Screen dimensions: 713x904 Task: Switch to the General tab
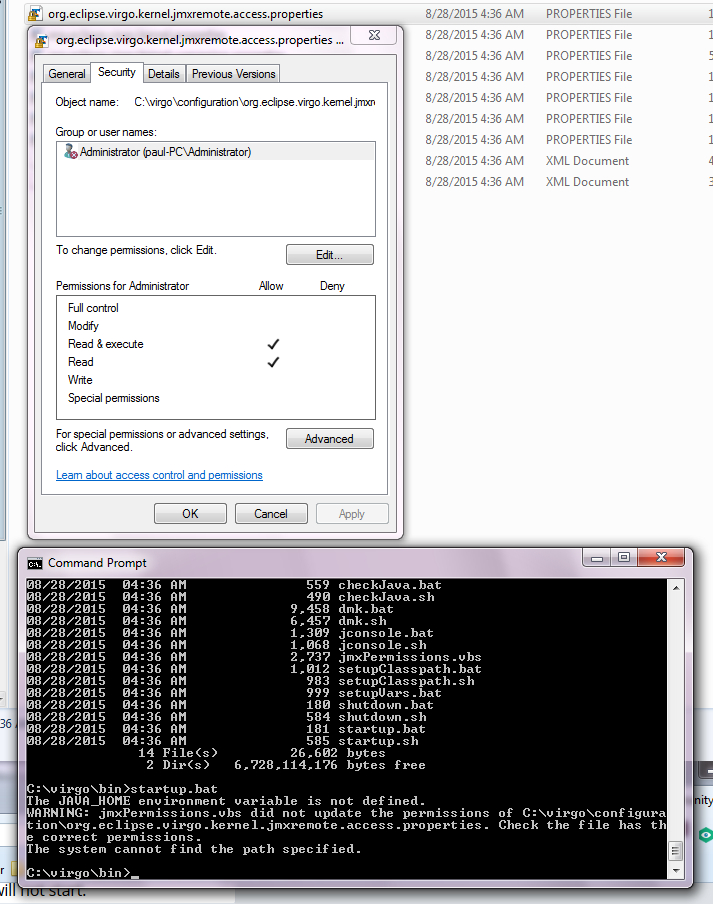(67, 74)
